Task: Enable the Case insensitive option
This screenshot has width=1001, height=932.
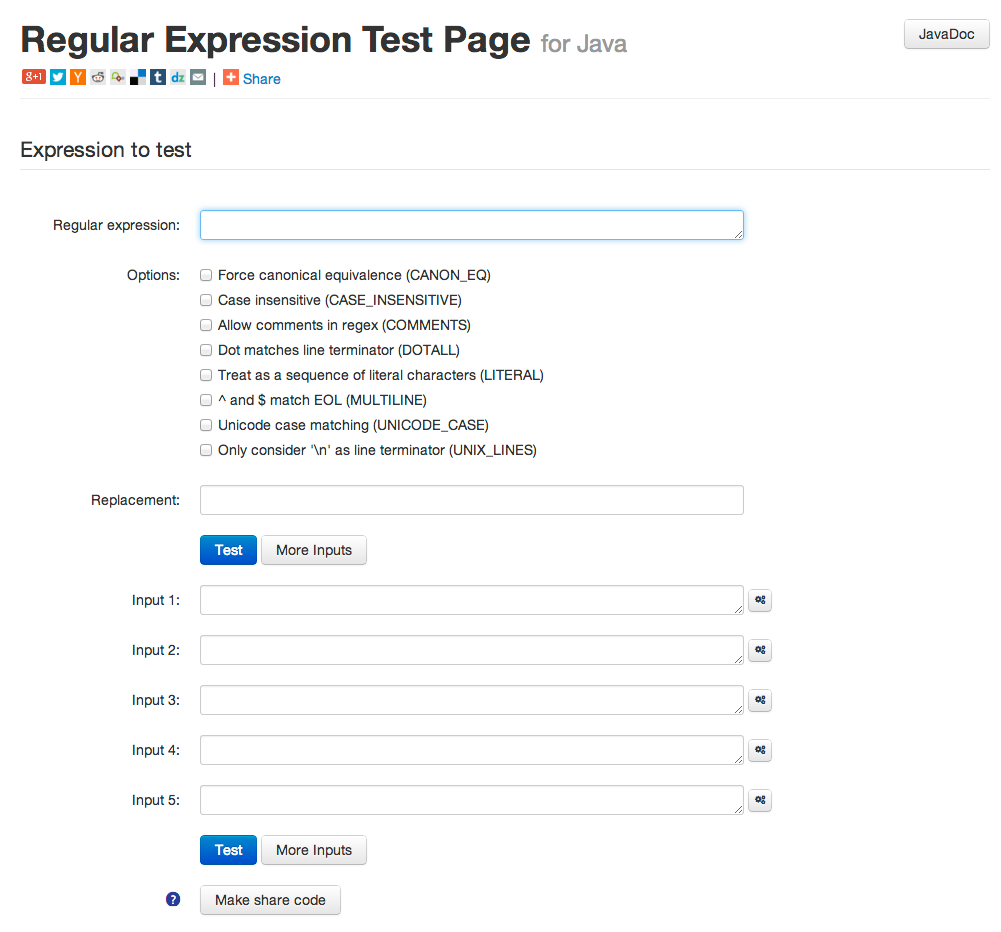Action: [x=206, y=300]
